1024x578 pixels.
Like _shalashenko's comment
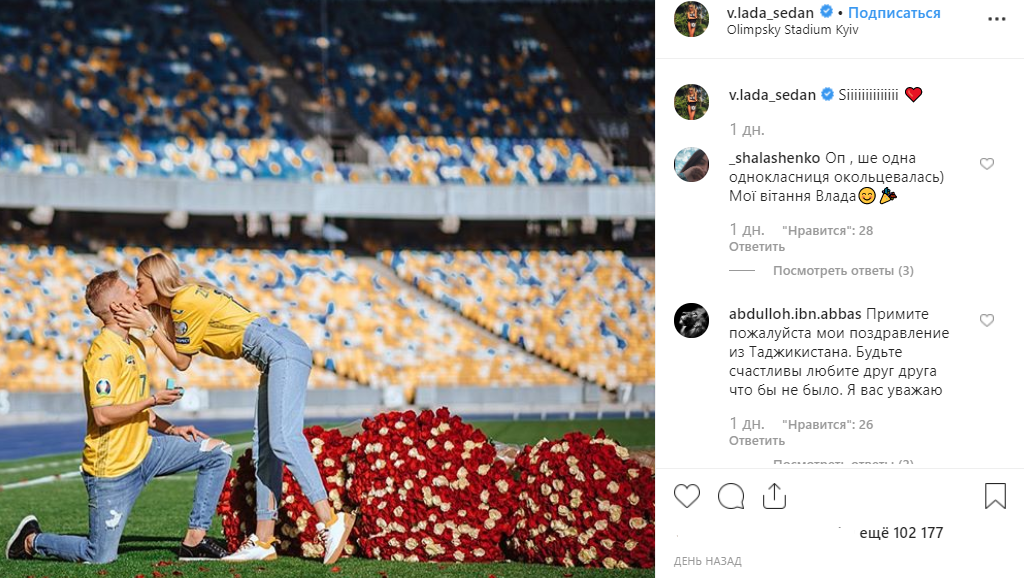point(987,164)
